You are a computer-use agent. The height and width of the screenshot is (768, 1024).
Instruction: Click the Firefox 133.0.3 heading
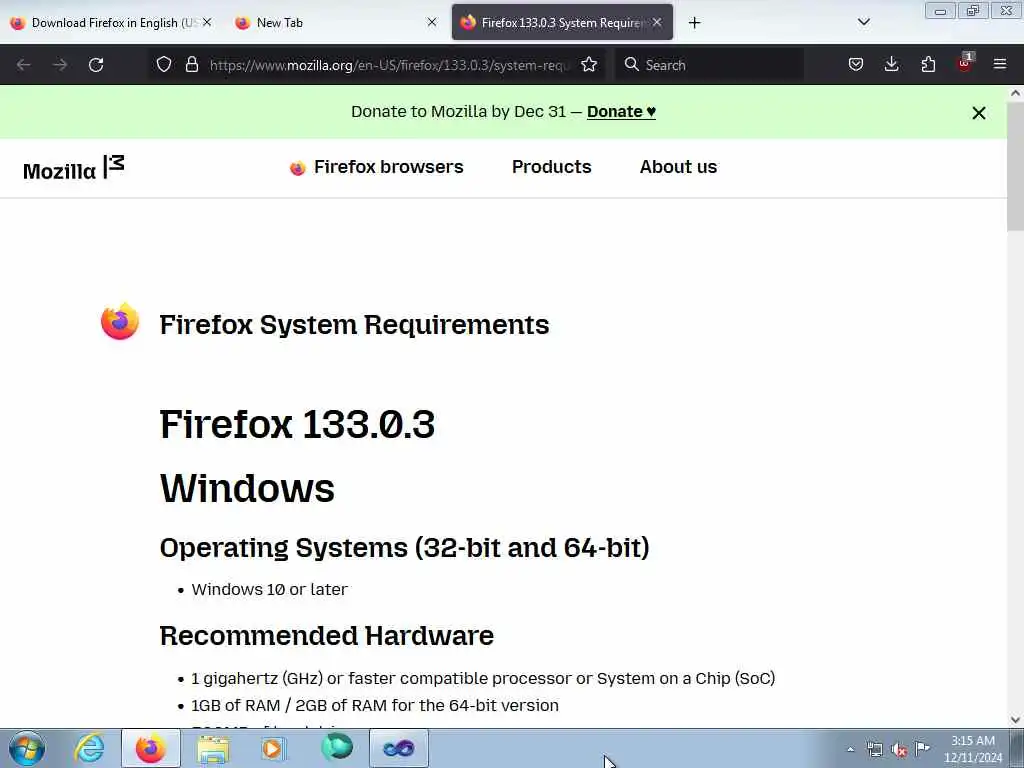coord(297,424)
